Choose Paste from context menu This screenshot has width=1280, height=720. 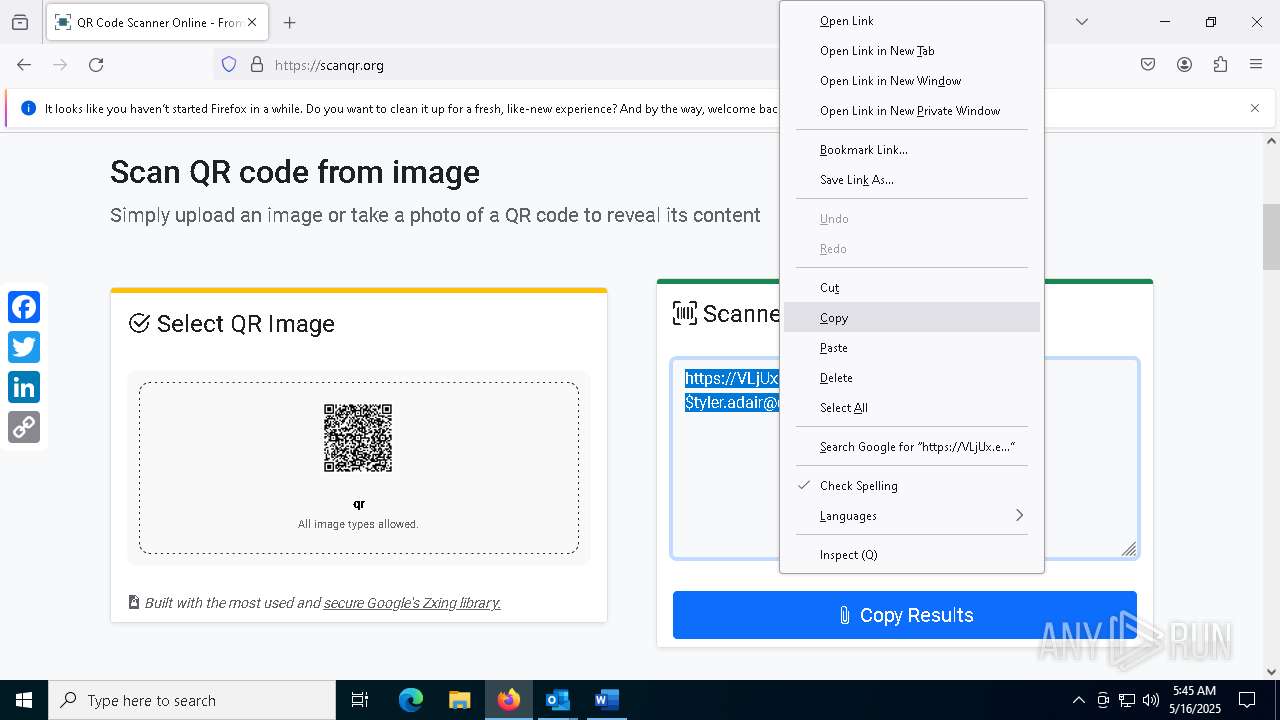pos(912,348)
